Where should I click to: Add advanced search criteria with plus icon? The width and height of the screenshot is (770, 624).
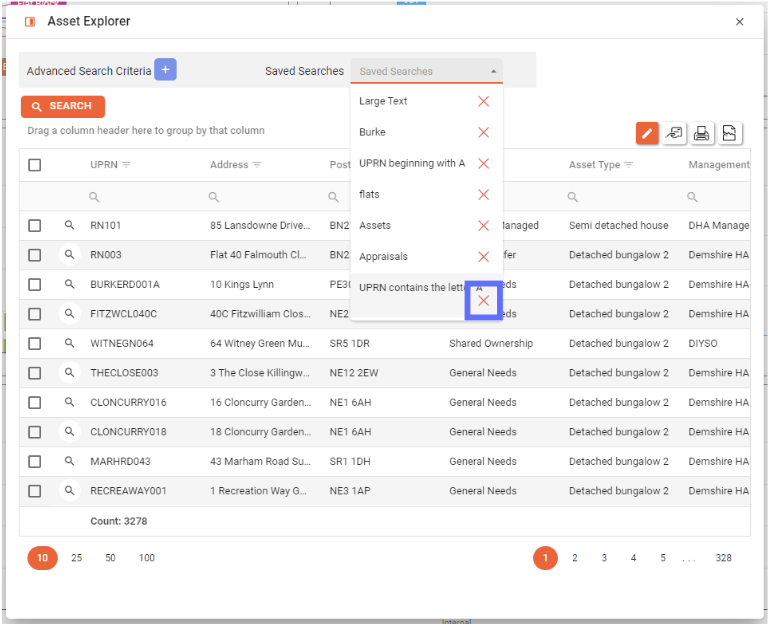165,70
